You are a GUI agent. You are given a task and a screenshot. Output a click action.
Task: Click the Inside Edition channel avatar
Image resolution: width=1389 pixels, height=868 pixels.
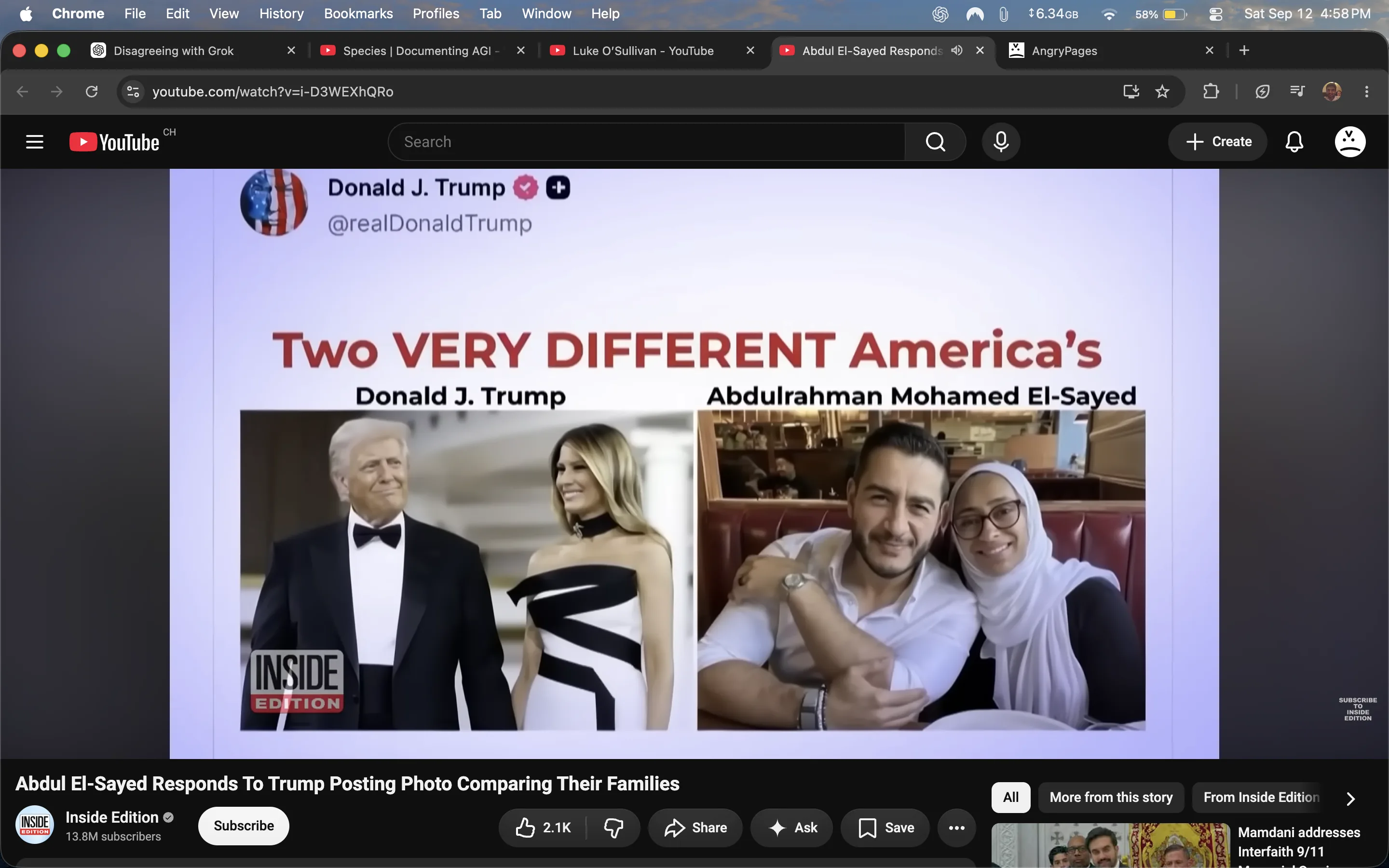click(34, 825)
